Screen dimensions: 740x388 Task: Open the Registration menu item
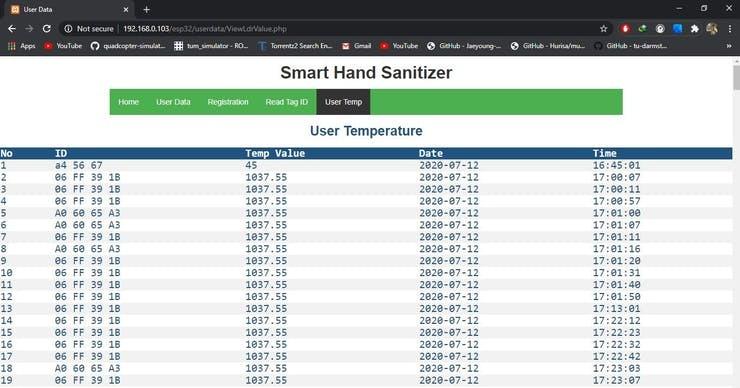click(x=228, y=102)
